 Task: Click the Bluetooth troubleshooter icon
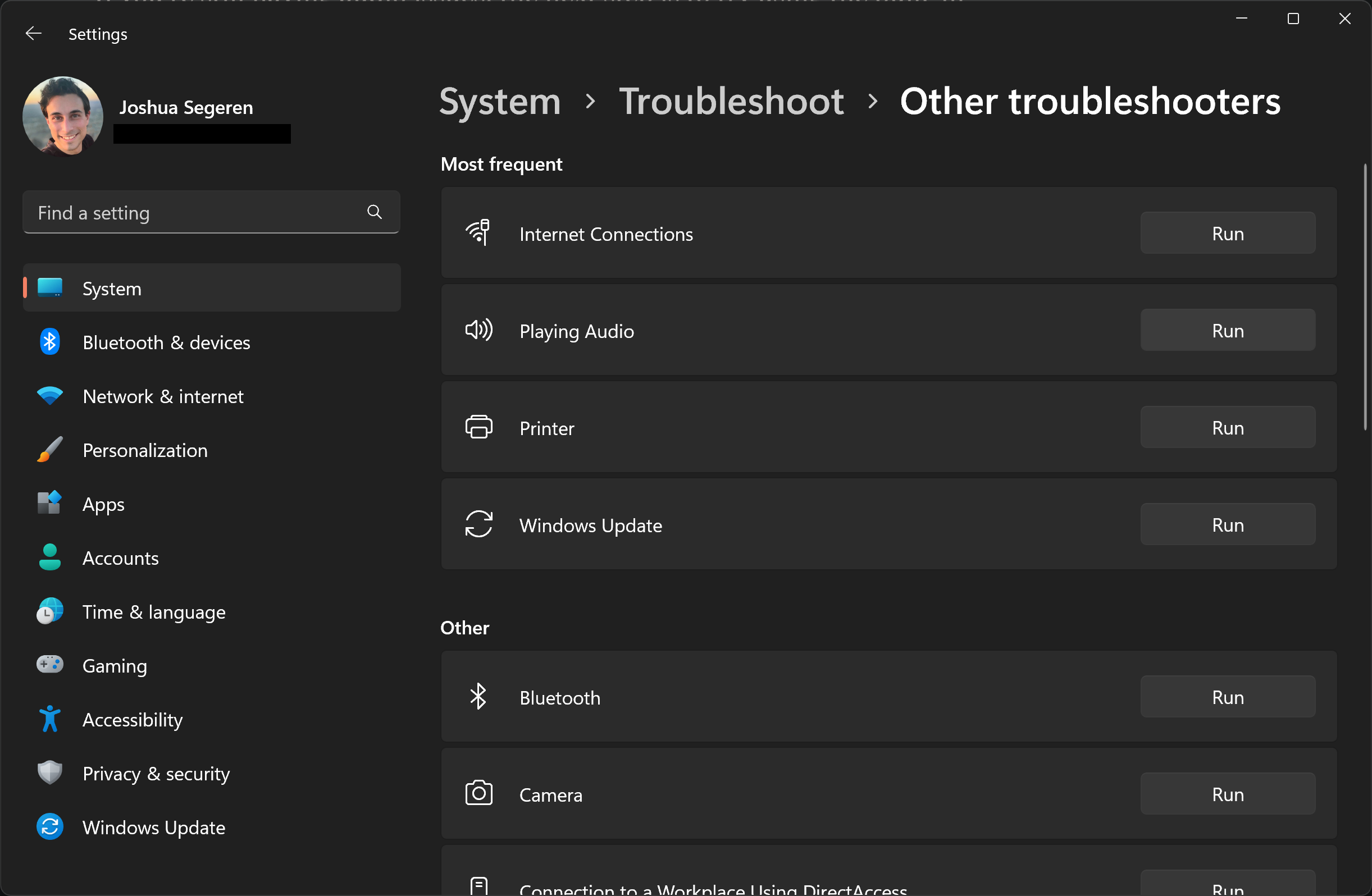pyautogui.click(x=478, y=697)
